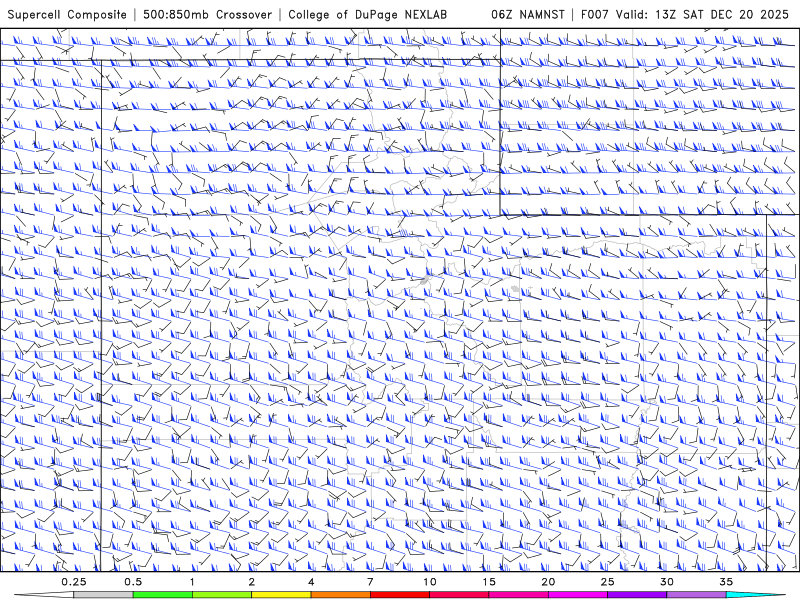The width and height of the screenshot is (800, 600).
Task: Click the legend value 2
Action: pyautogui.click(x=252, y=582)
